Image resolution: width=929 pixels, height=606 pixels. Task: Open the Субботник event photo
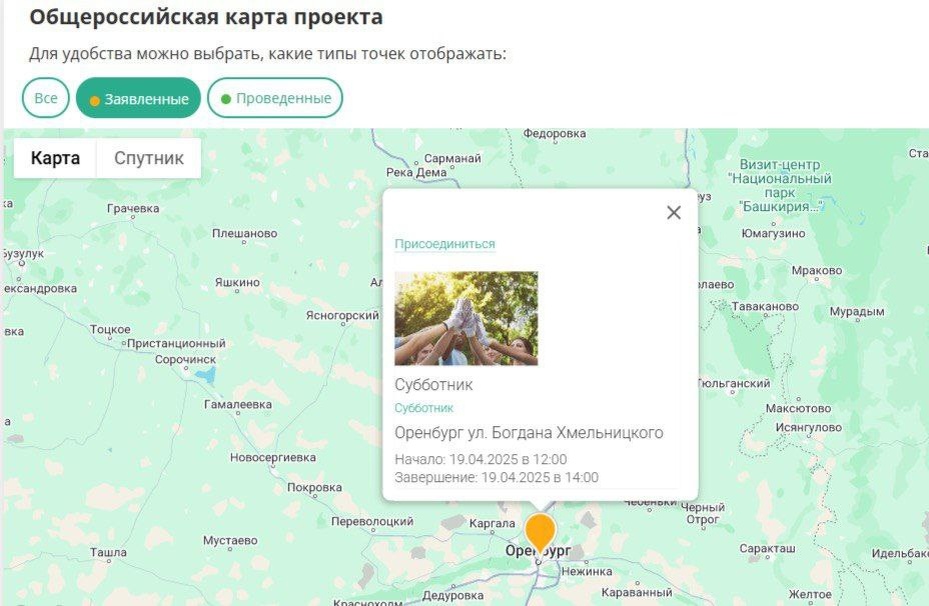click(x=466, y=318)
